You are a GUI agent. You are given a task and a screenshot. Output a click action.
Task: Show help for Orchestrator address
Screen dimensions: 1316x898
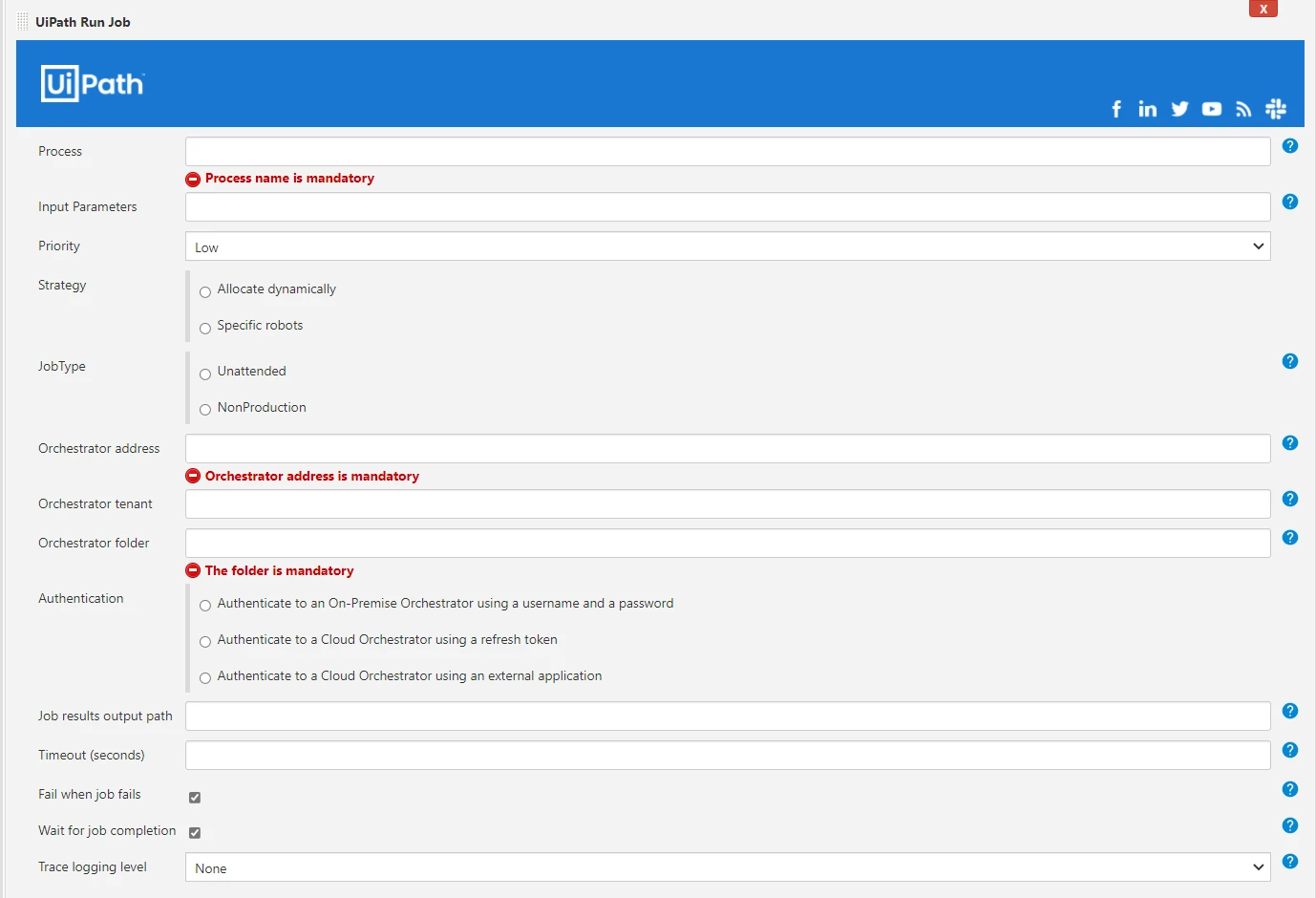point(1290,443)
